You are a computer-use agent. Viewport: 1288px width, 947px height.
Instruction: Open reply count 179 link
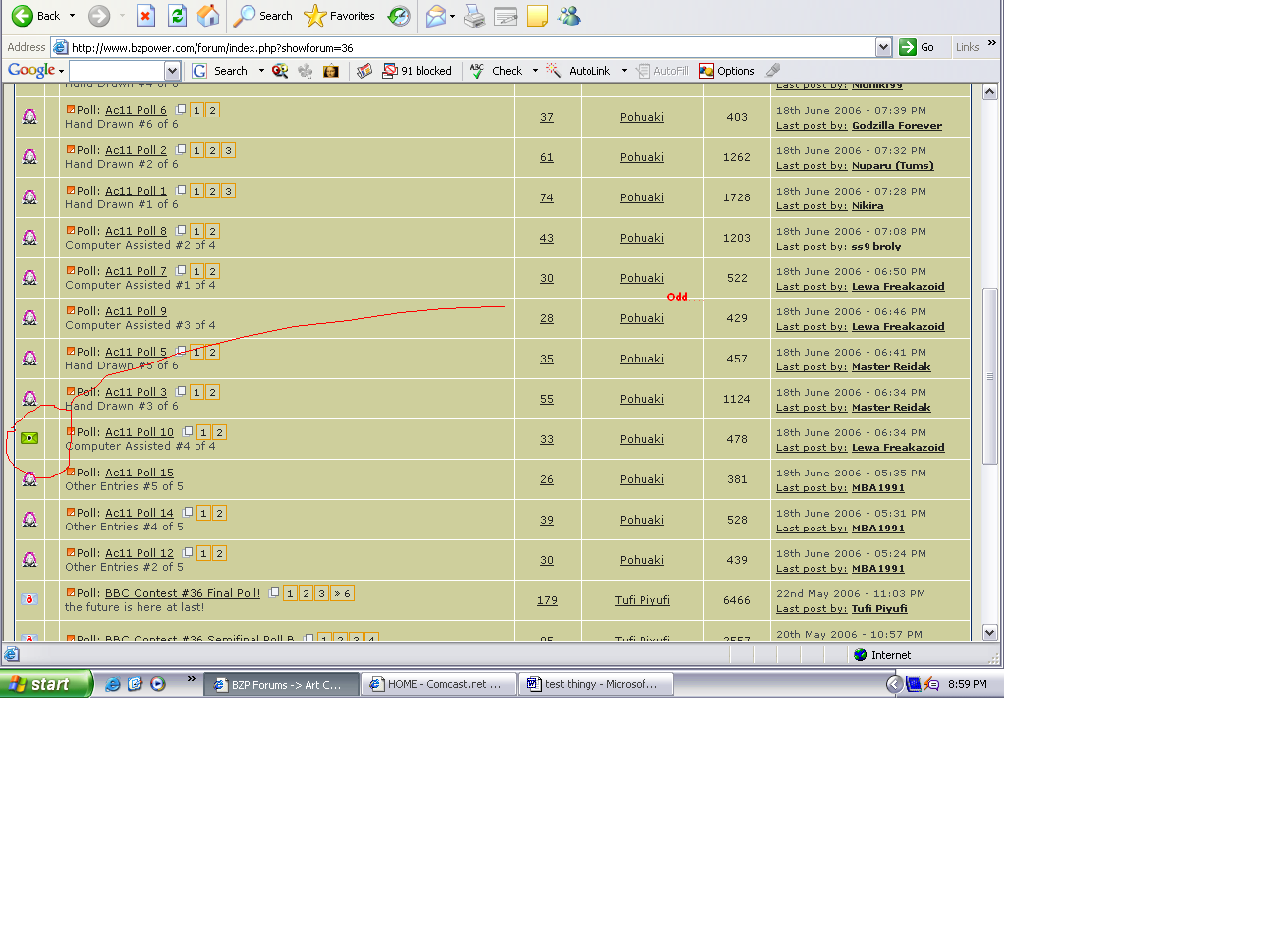(547, 600)
